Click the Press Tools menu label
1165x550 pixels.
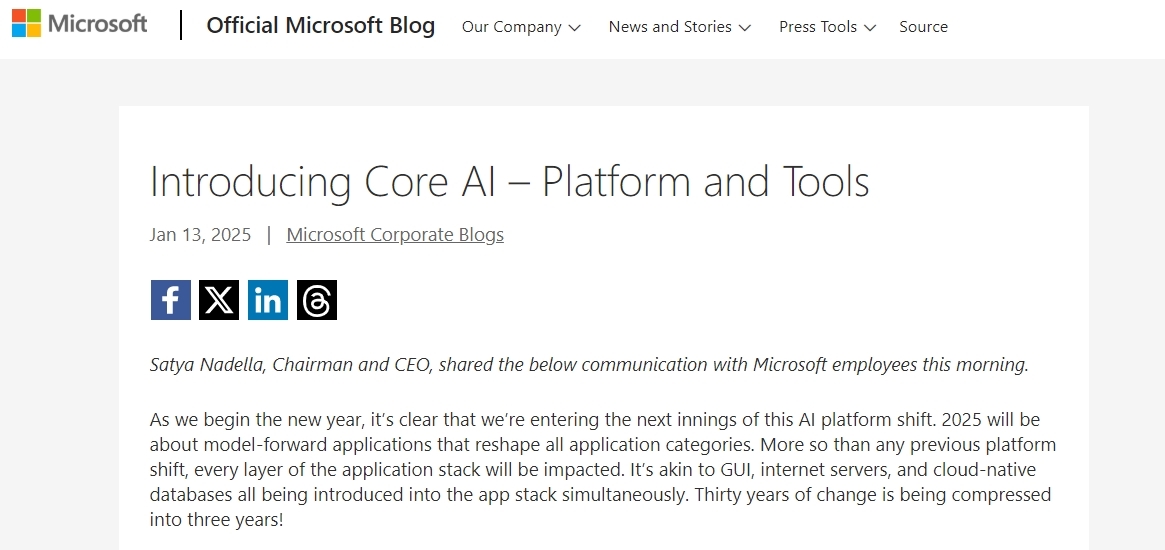click(x=818, y=27)
